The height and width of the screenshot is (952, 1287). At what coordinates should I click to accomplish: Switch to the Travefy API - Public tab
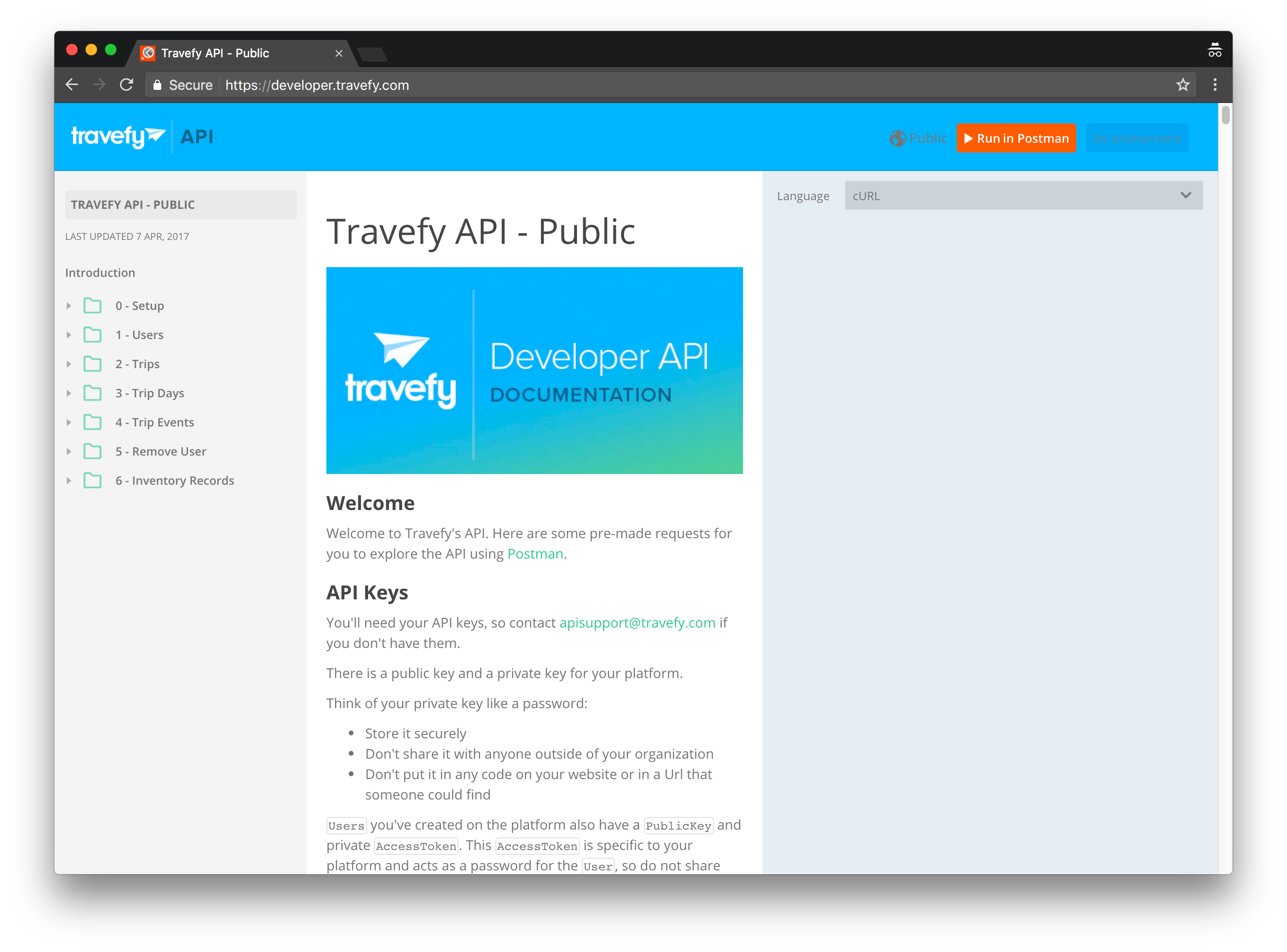coord(215,52)
